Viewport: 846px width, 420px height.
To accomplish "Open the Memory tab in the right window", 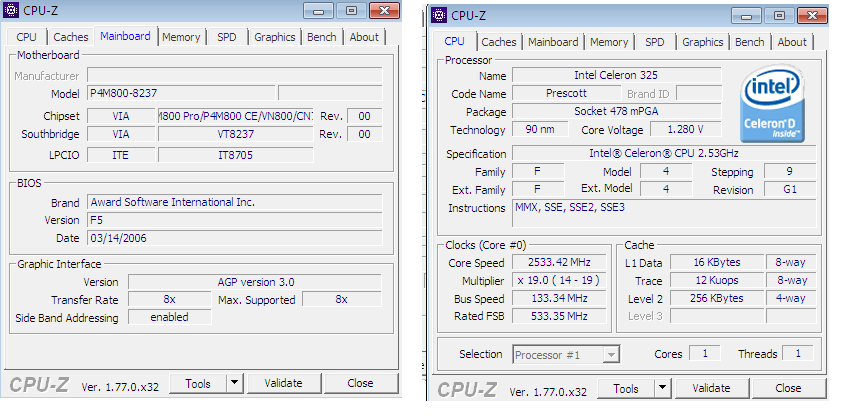I will pyautogui.click(x=609, y=42).
